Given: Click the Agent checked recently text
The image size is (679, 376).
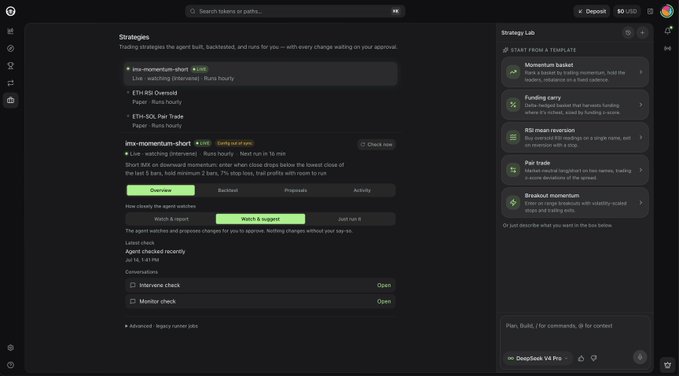Looking at the screenshot, I should [x=155, y=251].
